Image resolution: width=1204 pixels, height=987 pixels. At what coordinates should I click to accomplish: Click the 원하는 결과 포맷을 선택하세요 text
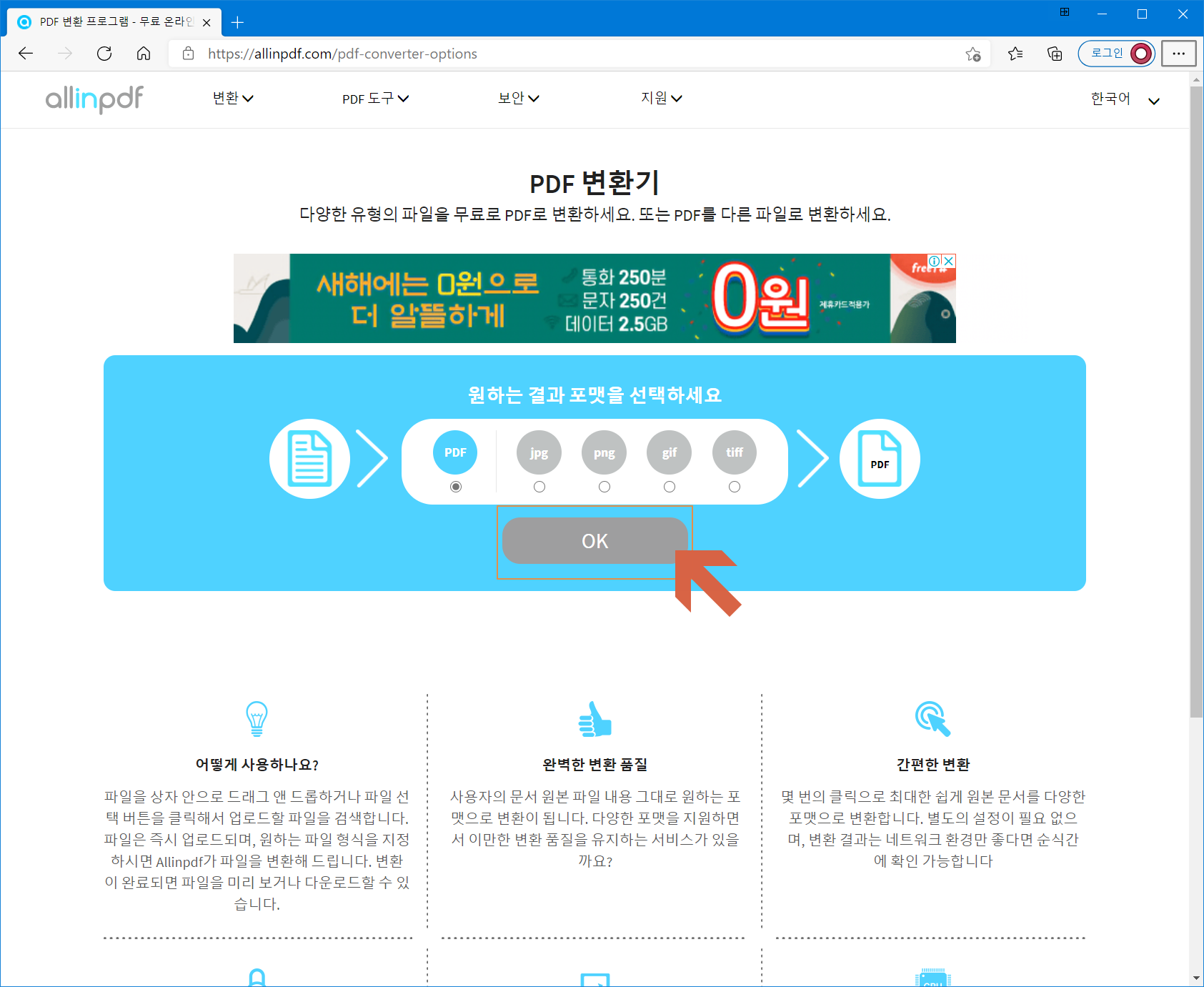click(x=594, y=395)
